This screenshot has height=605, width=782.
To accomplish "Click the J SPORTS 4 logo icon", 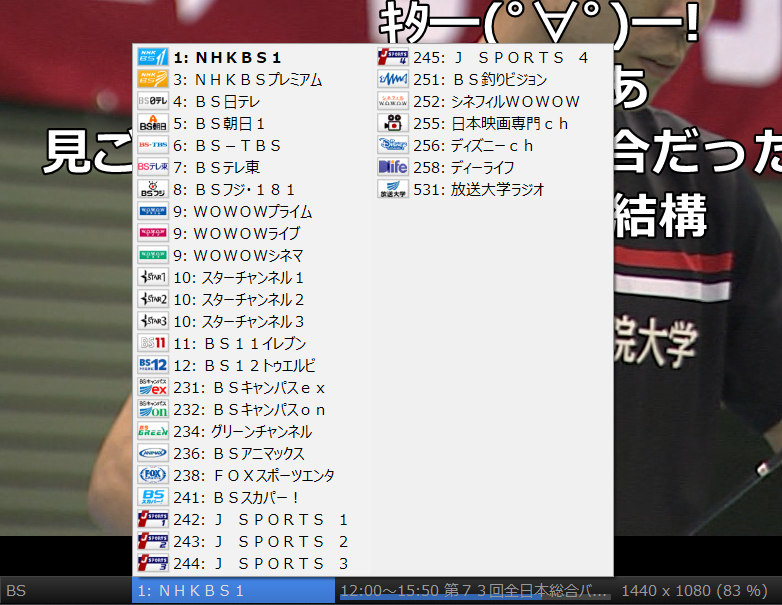I will click(392, 57).
